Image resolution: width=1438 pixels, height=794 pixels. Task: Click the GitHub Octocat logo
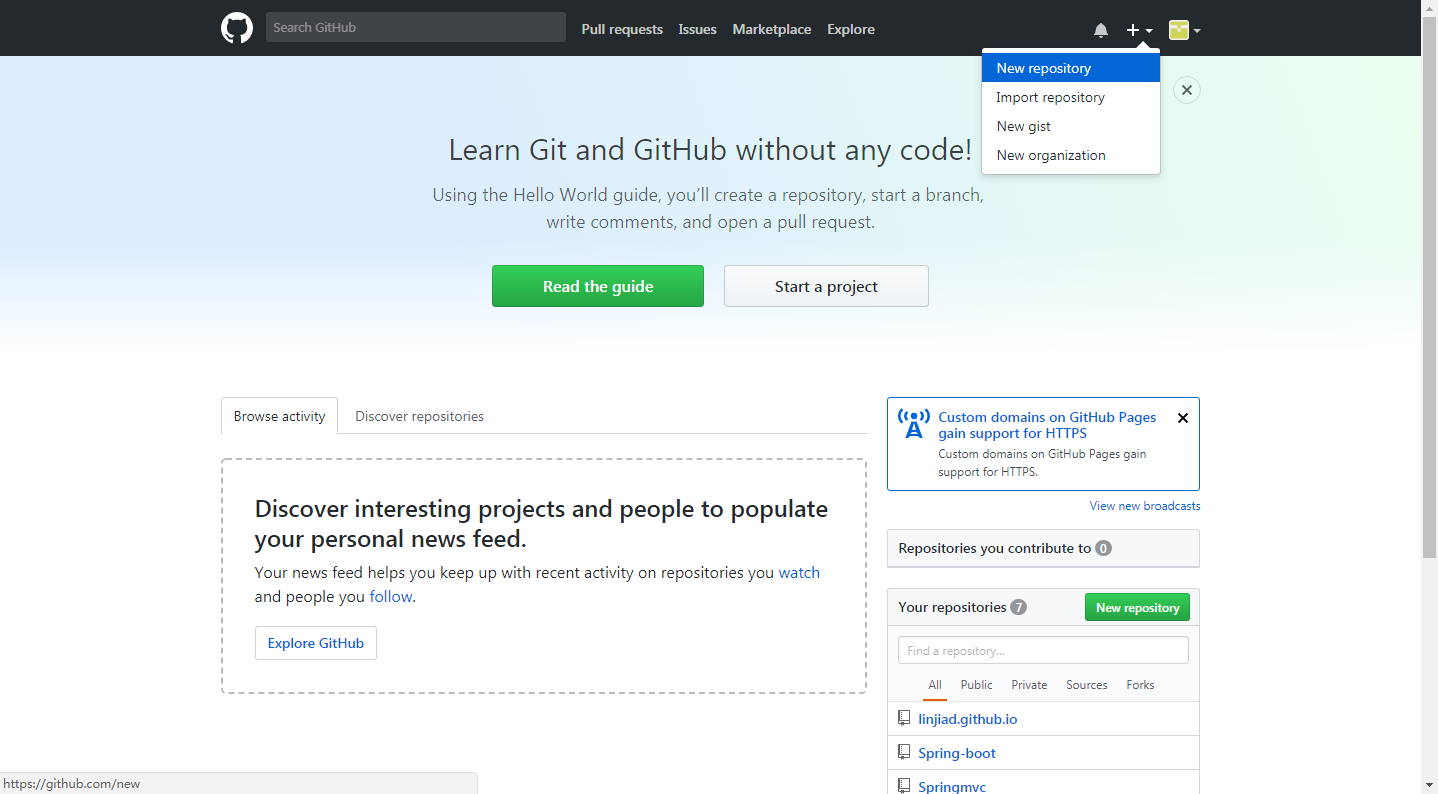point(237,28)
